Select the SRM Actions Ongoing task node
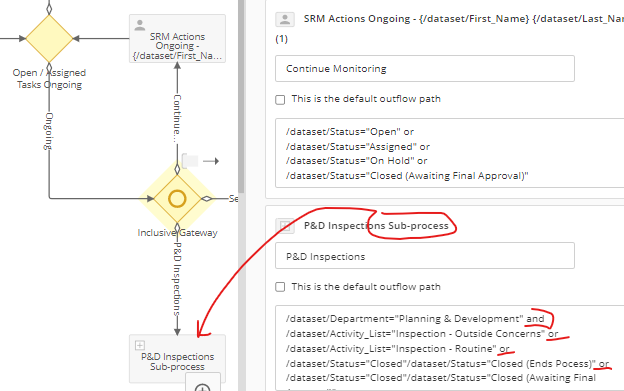 (177, 39)
